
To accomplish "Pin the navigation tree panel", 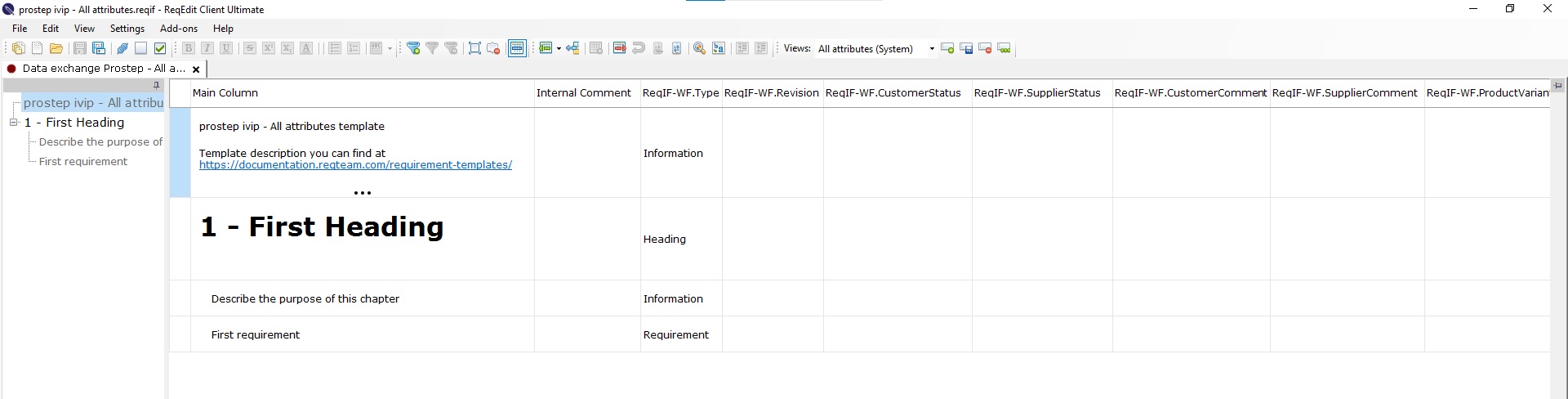I will coord(157,85).
